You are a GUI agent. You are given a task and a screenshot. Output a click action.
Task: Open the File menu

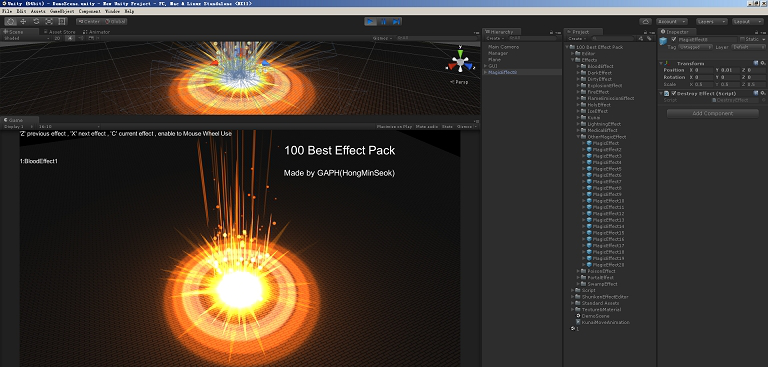pyautogui.click(x=7, y=11)
